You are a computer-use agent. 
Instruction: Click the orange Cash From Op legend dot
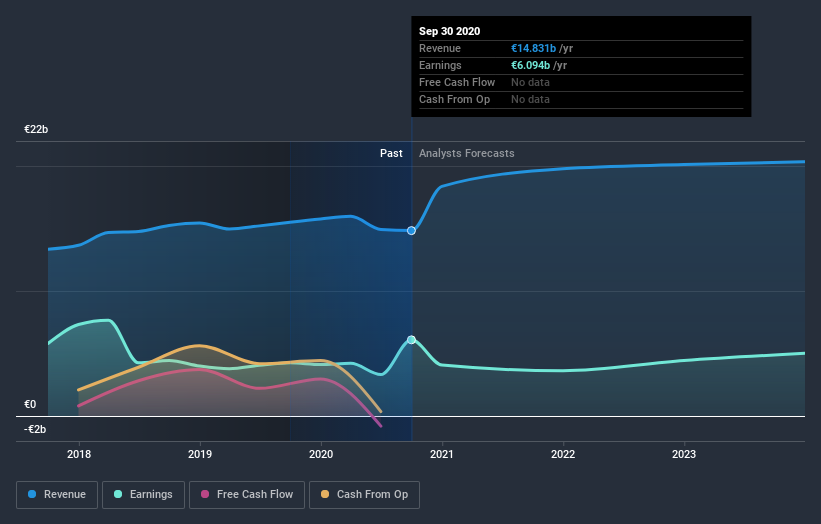point(325,494)
